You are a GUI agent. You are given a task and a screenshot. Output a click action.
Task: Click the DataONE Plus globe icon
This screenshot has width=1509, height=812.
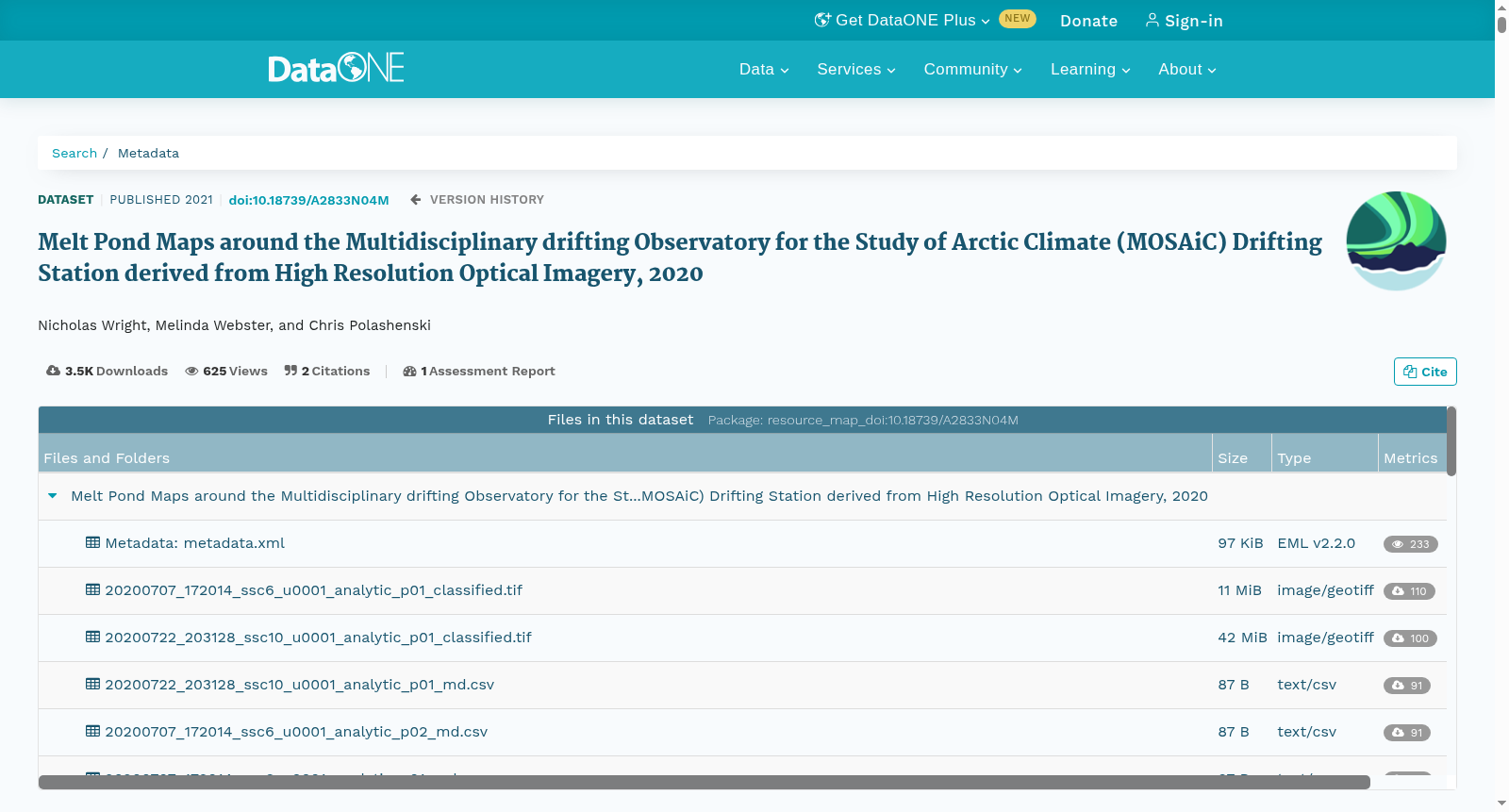822,20
